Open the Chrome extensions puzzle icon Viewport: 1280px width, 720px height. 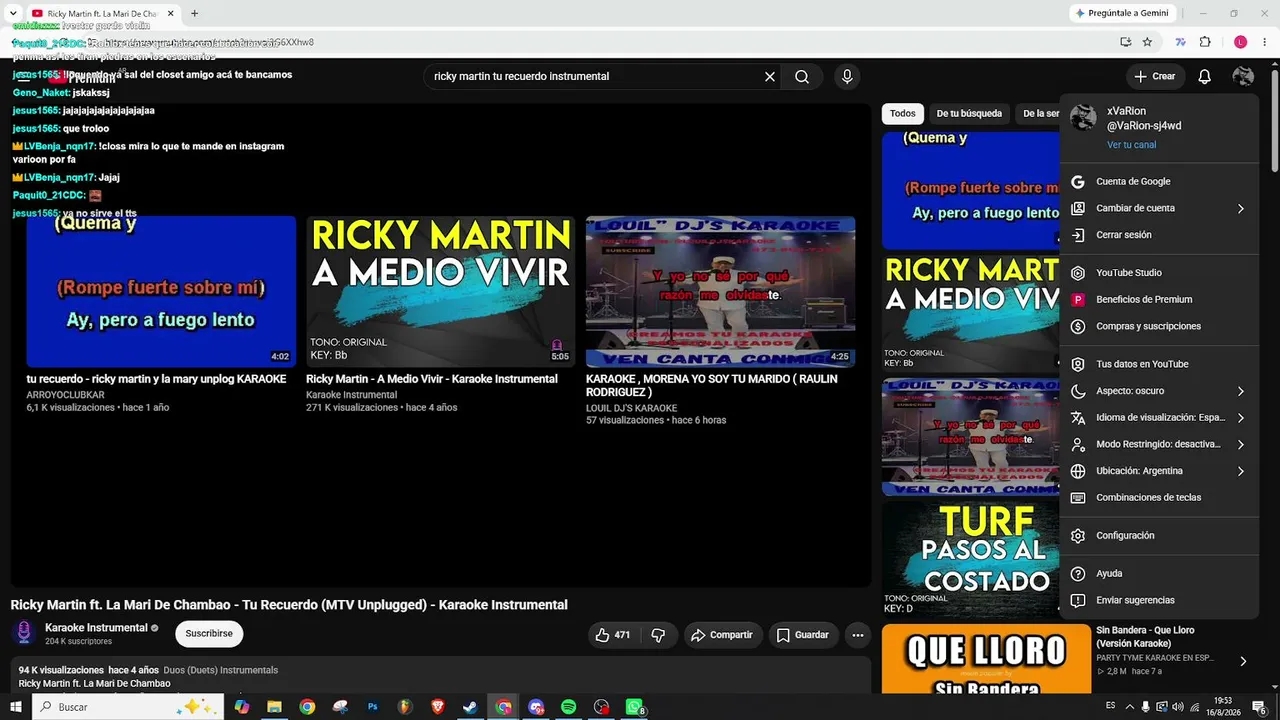[x=1205, y=42]
